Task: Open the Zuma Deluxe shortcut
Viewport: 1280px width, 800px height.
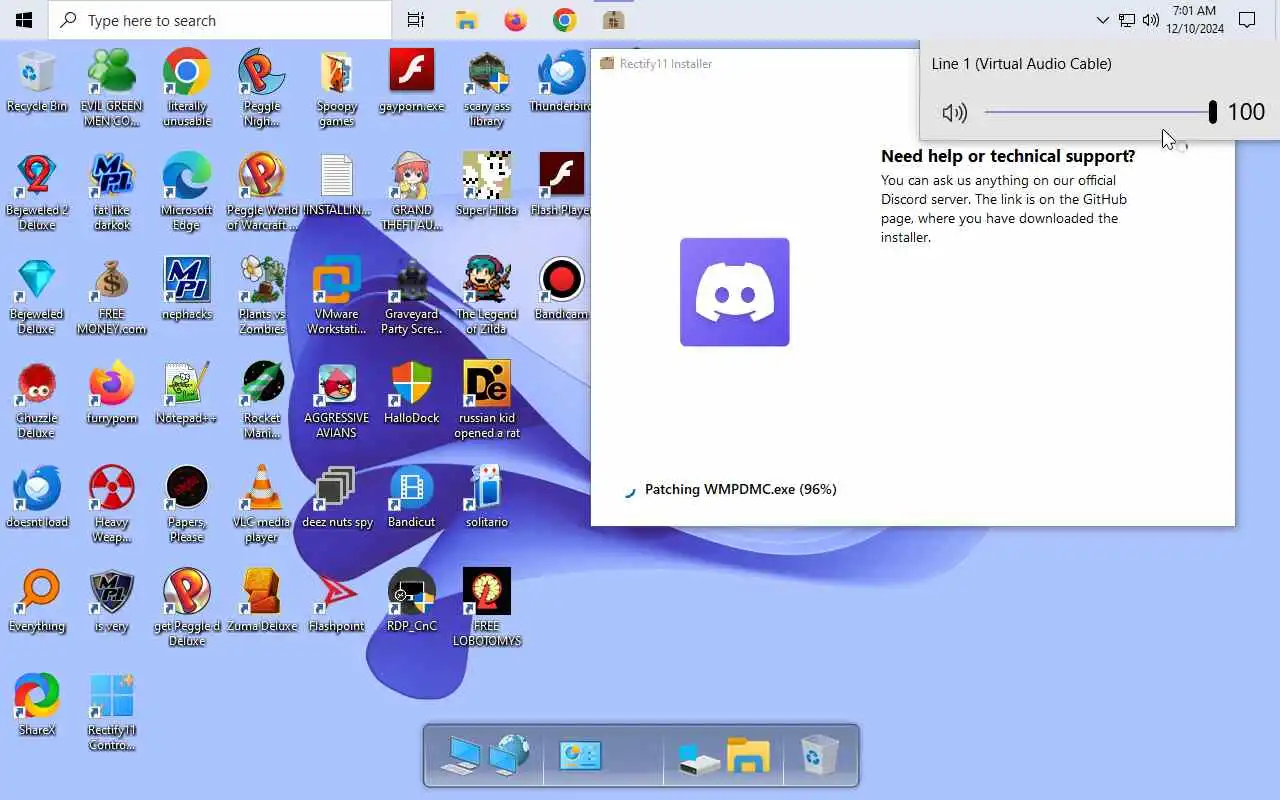Action: point(262,601)
